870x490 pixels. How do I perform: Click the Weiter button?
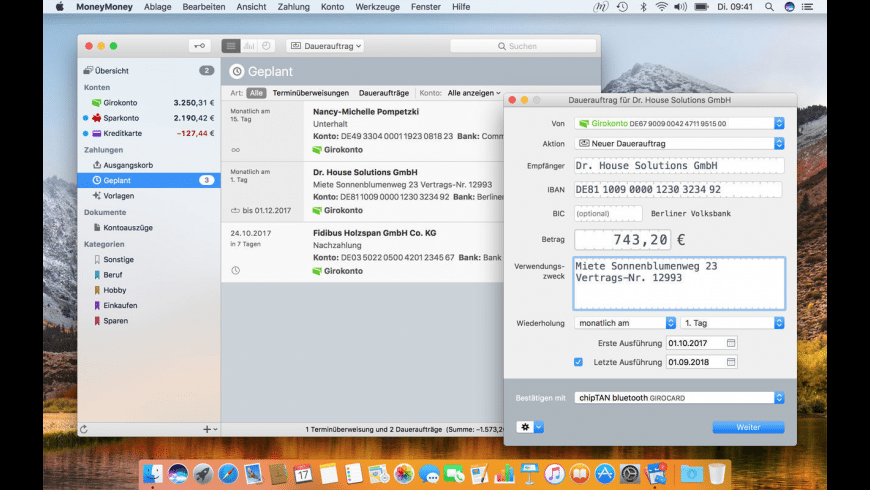[748, 427]
